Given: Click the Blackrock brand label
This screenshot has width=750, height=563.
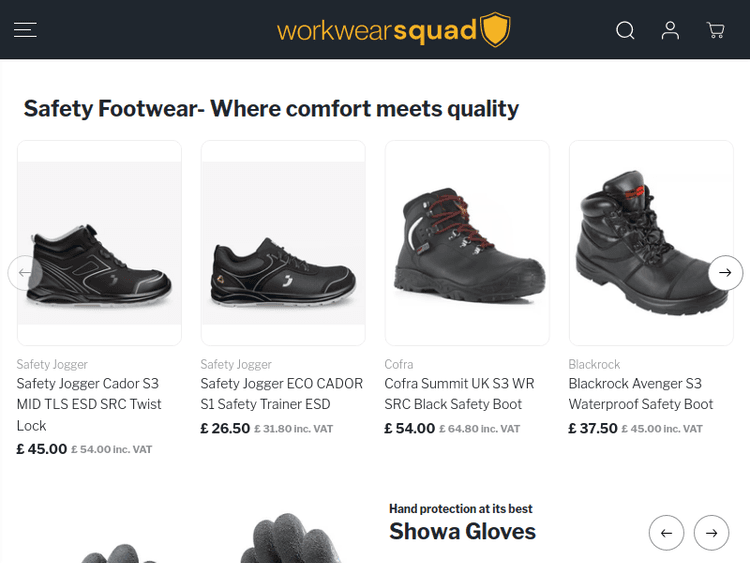Looking at the screenshot, I should coord(594,364).
